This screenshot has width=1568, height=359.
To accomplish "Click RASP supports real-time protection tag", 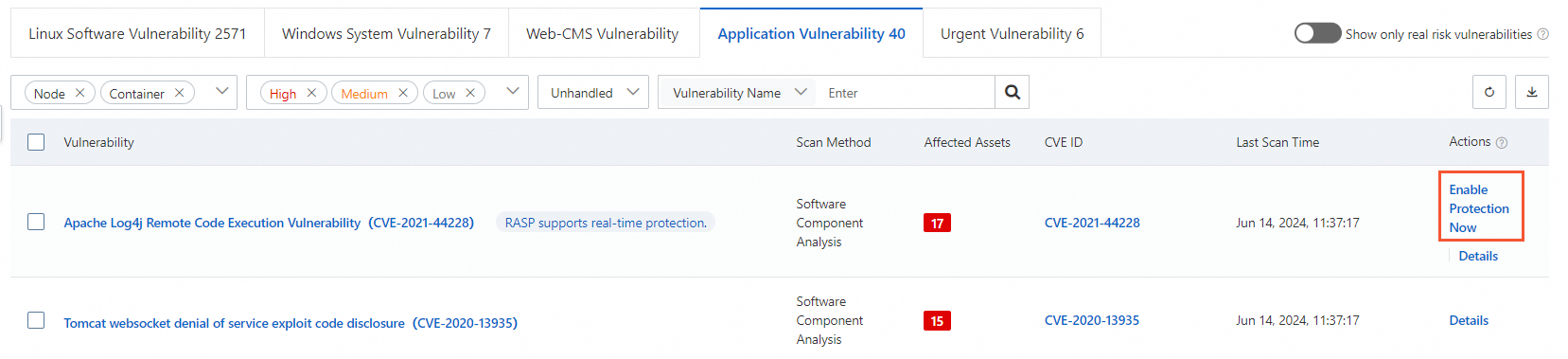I will click(606, 223).
